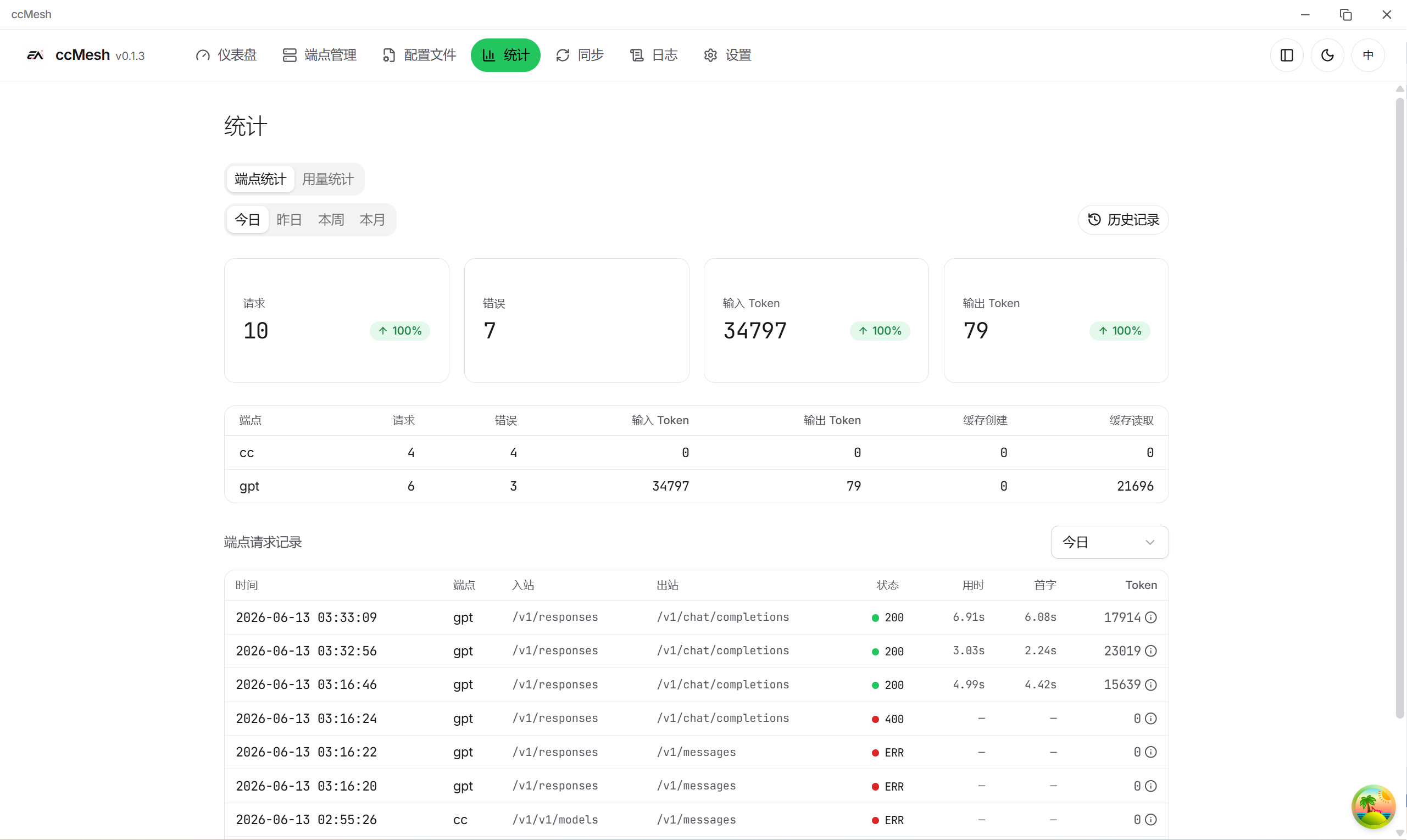The height and width of the screenshot is (840, 1407).
Task: Click the 缓存创建 column header
Action: tap(985, 421)
